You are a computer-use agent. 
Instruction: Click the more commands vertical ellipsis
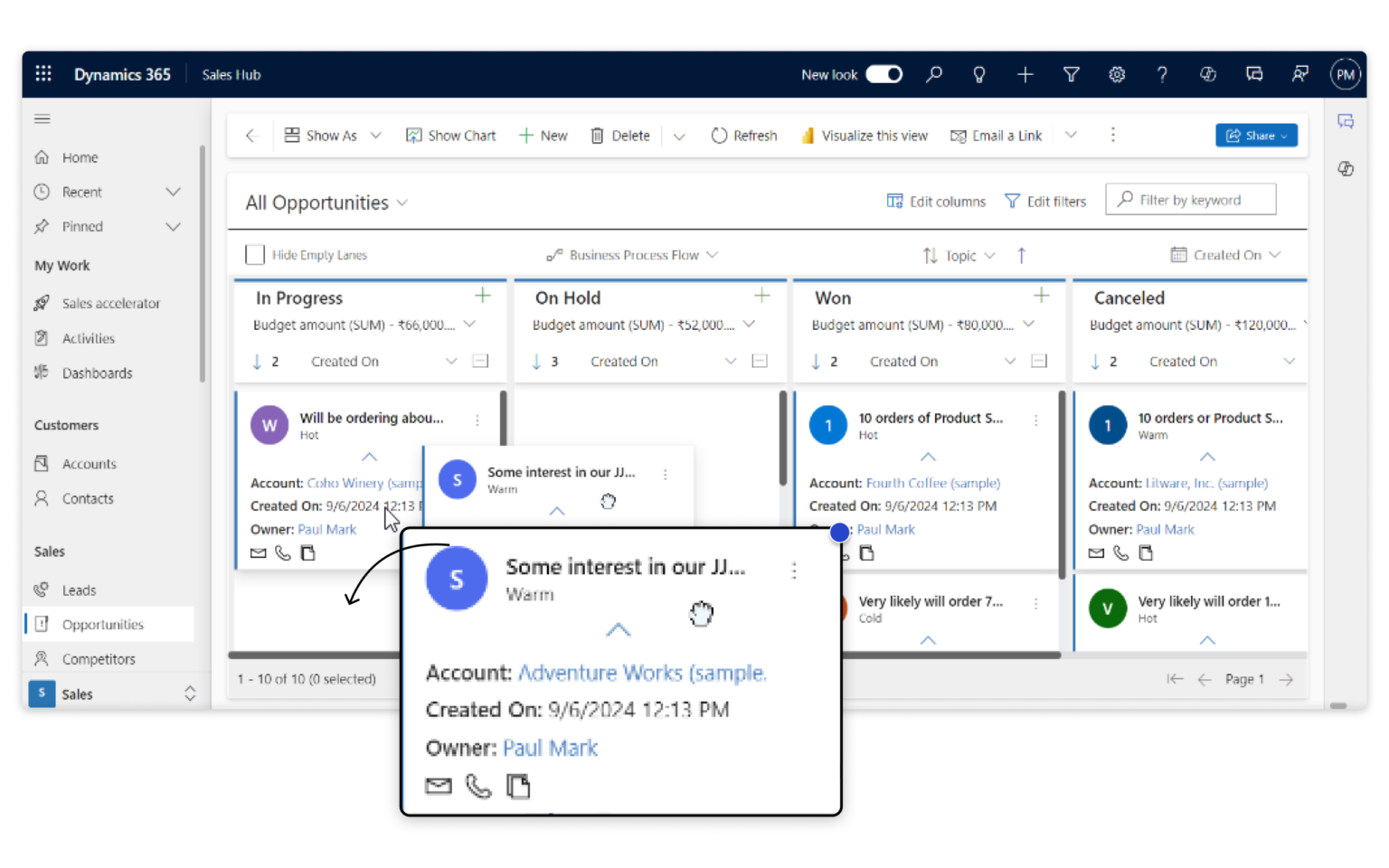(x=1113, y=135)
